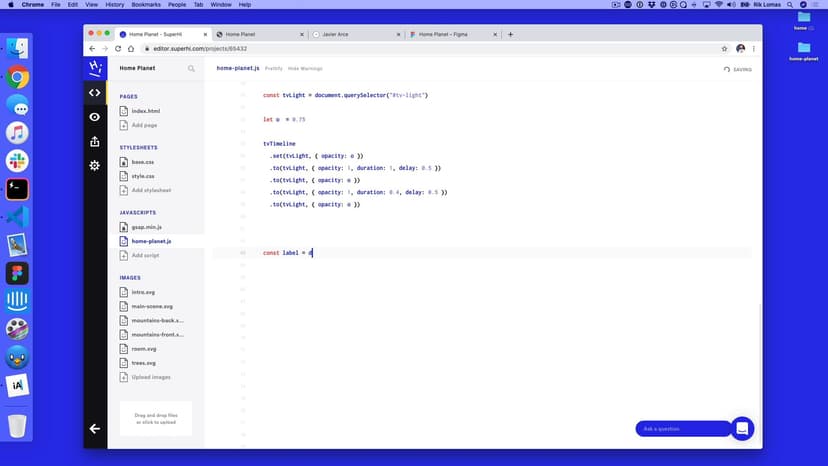This screenshot has width=828, height=466.
Task: Click the search icon beside Home Planet
Action: tap(191, 69)
